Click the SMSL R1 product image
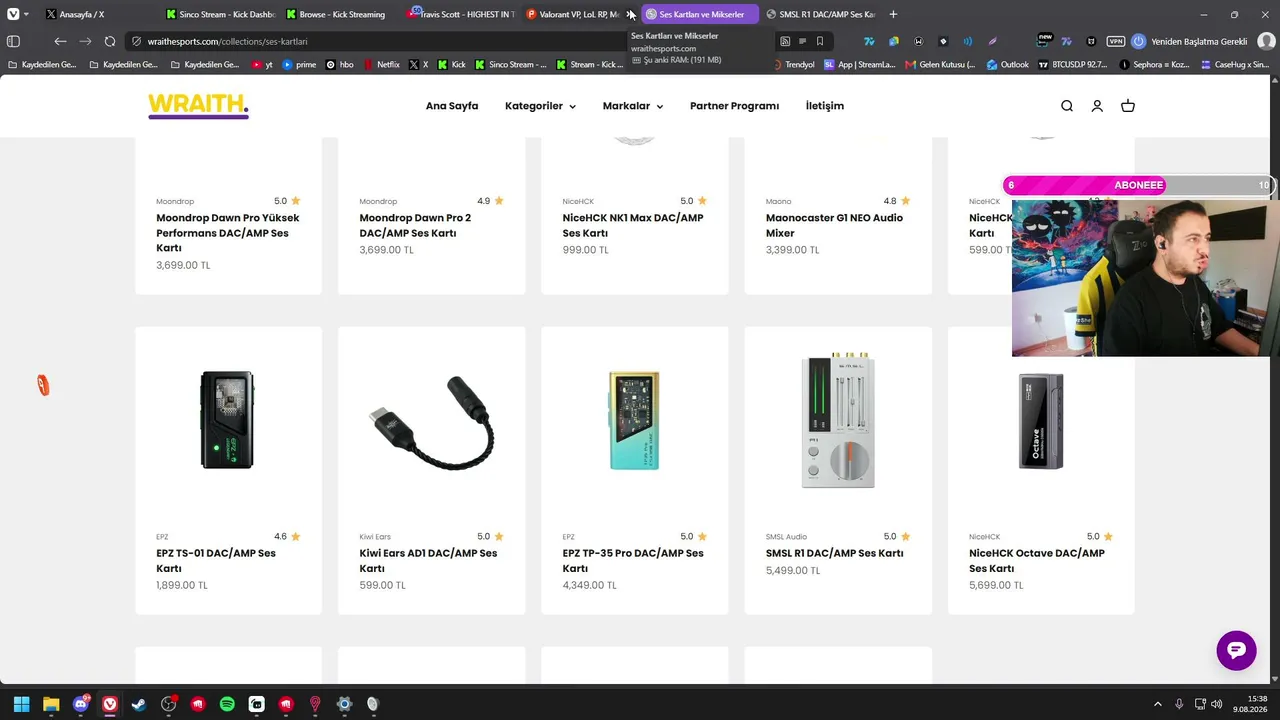The image size is (1280, 720). (x=838, y=420)
